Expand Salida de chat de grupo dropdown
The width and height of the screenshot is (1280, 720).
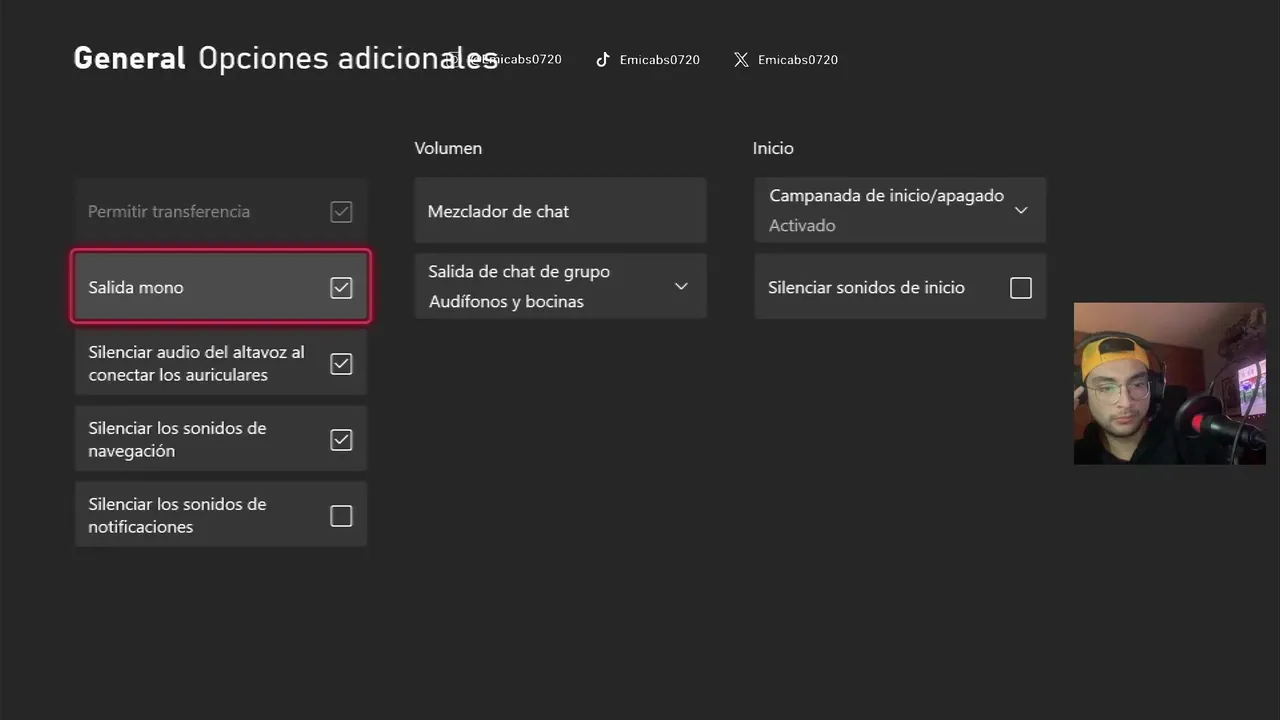click(681, 287)
